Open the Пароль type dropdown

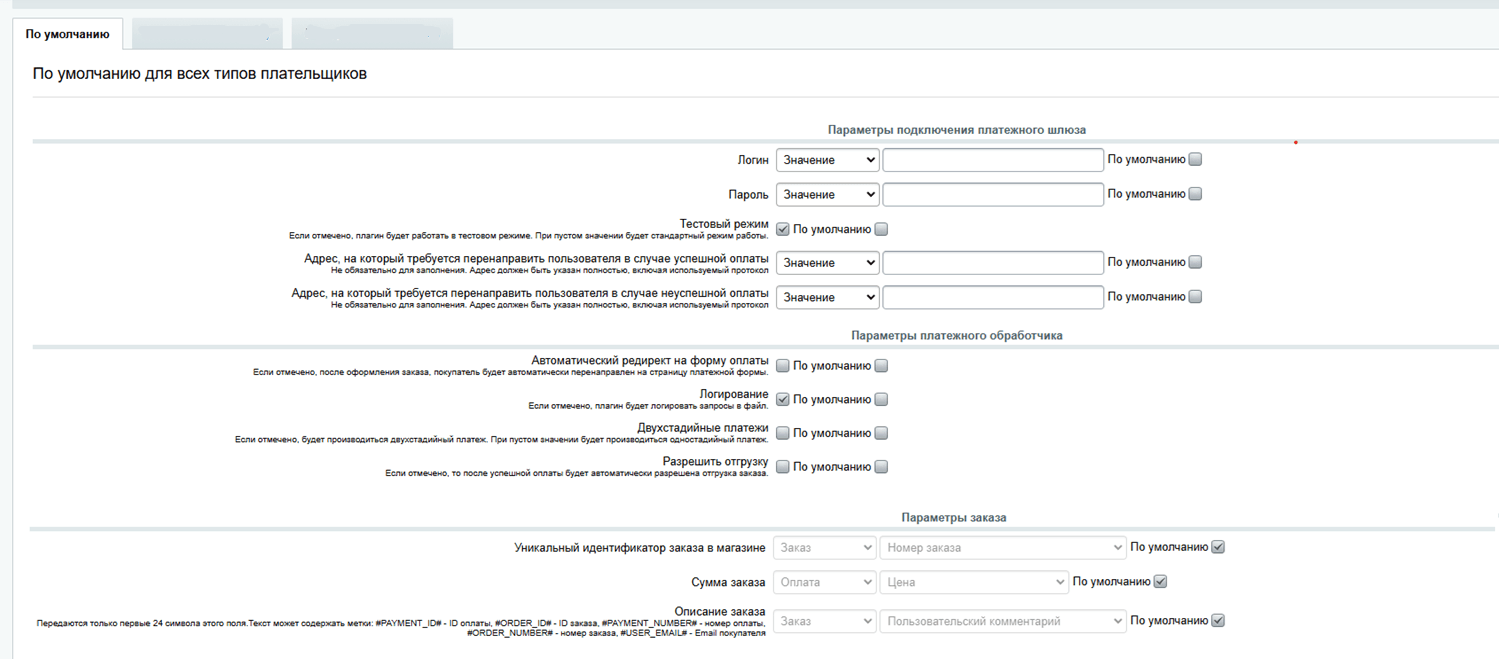(x=827, y=194)
